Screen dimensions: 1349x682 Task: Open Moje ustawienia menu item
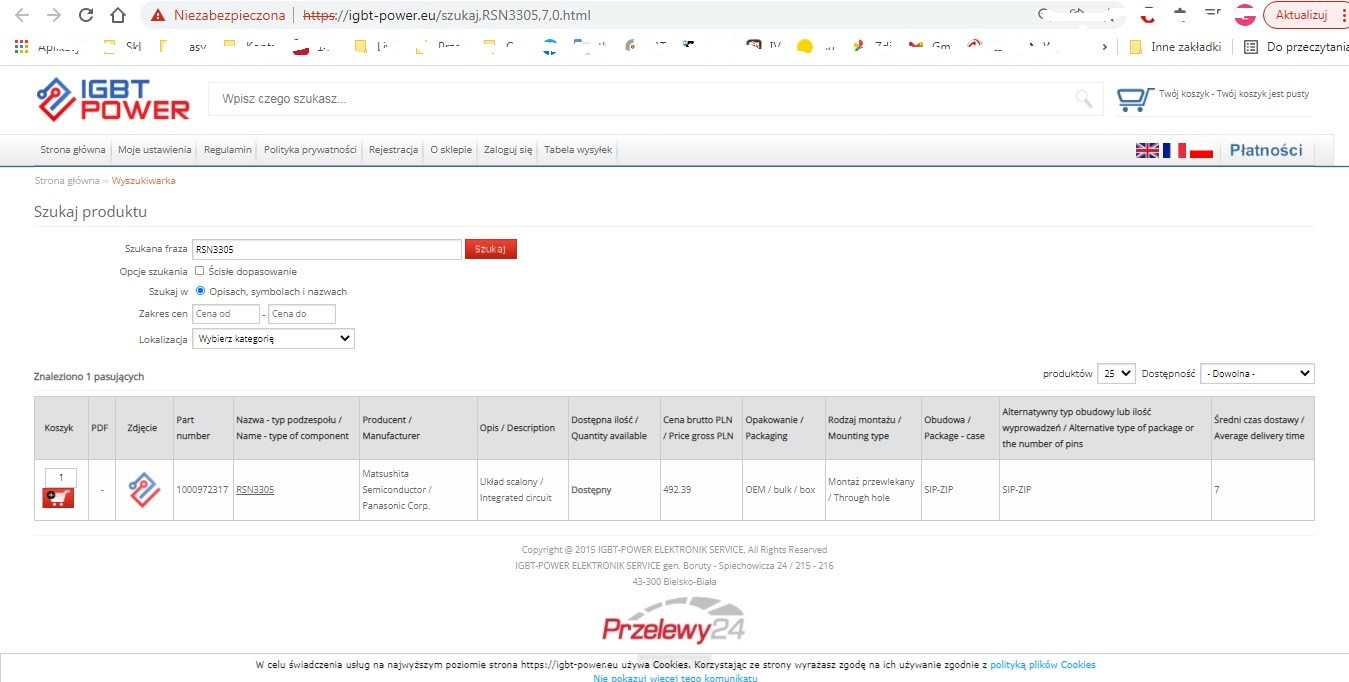154,150
